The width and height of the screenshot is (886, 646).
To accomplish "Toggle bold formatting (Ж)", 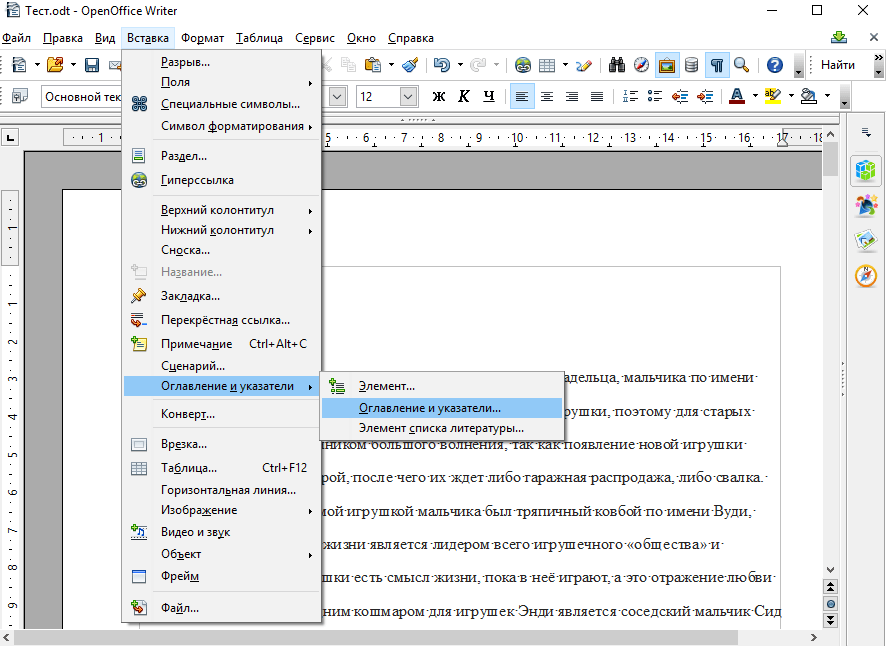I will (438, 96).
